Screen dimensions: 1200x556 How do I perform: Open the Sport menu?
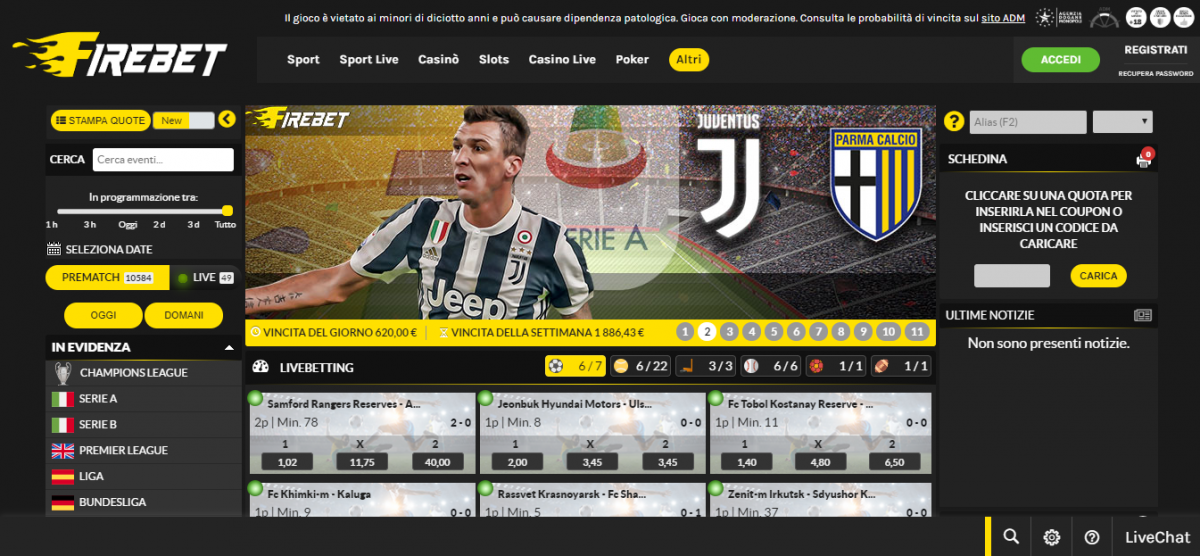[x=303, y=59]
